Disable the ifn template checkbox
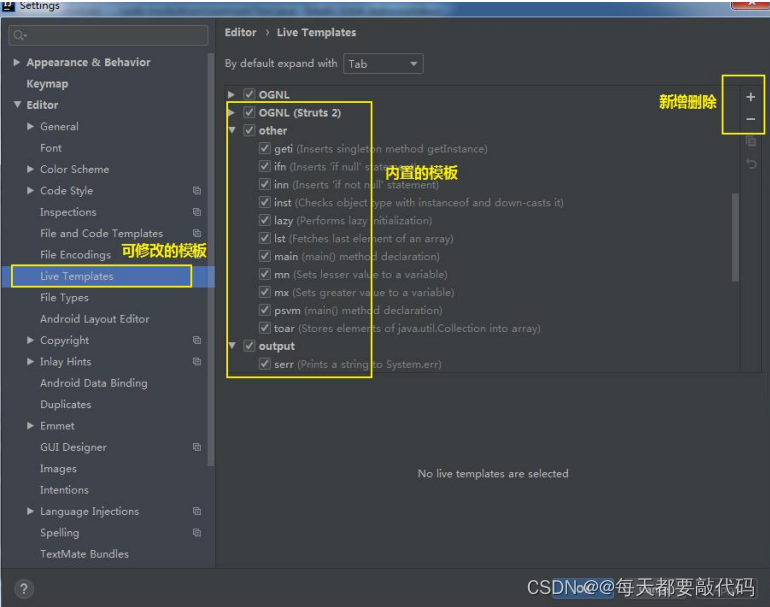Screen dimensions: 770x607 [x=265, y=166]
